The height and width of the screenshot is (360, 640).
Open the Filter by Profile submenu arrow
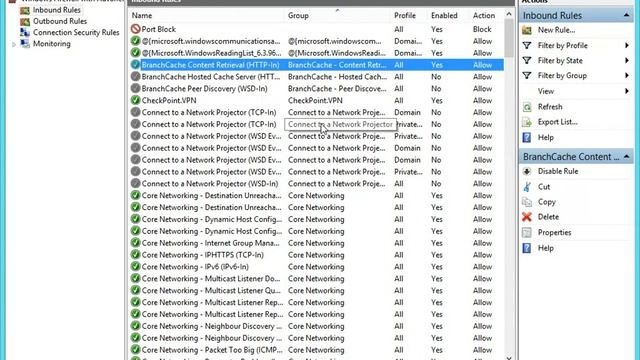tap(627, 45)
